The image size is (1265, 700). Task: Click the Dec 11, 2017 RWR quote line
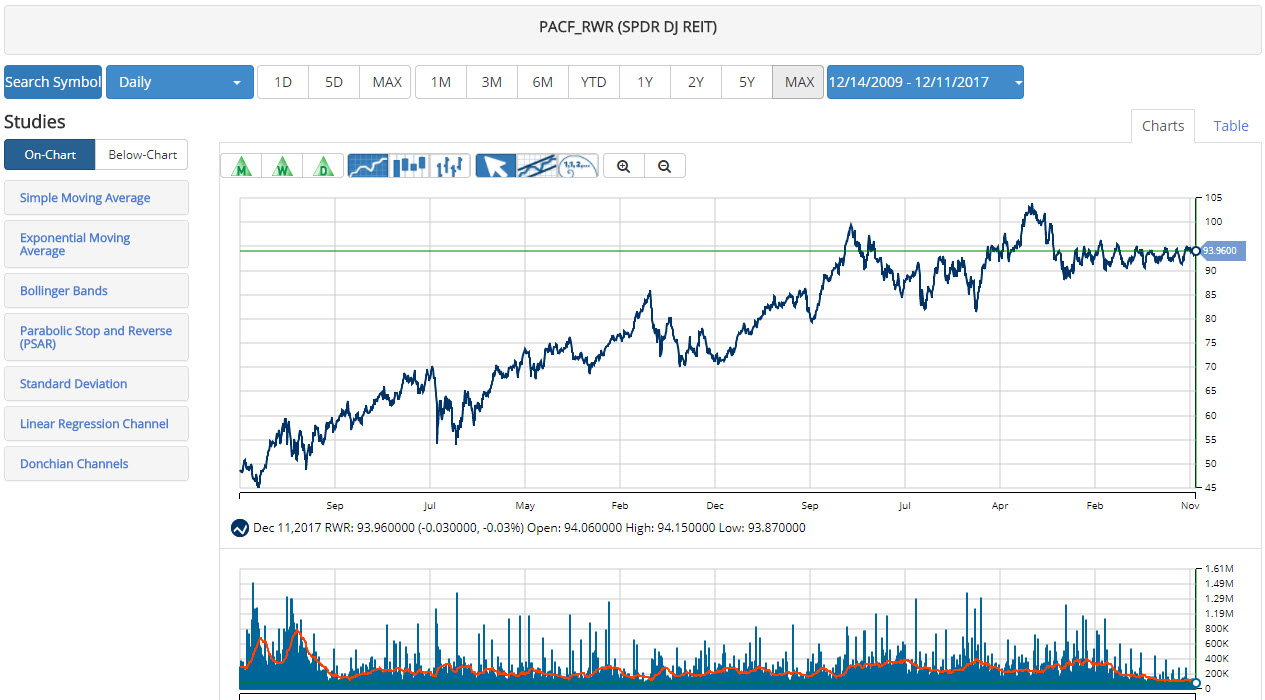529,528
